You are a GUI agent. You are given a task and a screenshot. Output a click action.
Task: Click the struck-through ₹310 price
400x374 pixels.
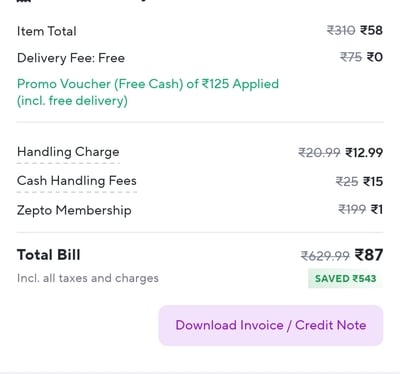(x=341, y=30)
